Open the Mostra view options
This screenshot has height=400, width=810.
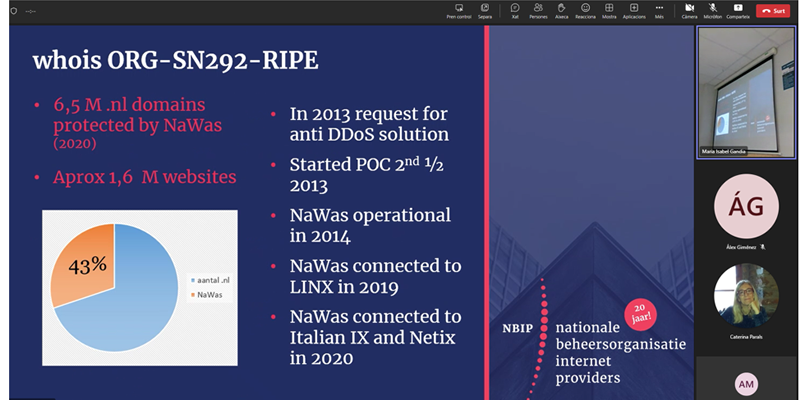coord(610,9)
